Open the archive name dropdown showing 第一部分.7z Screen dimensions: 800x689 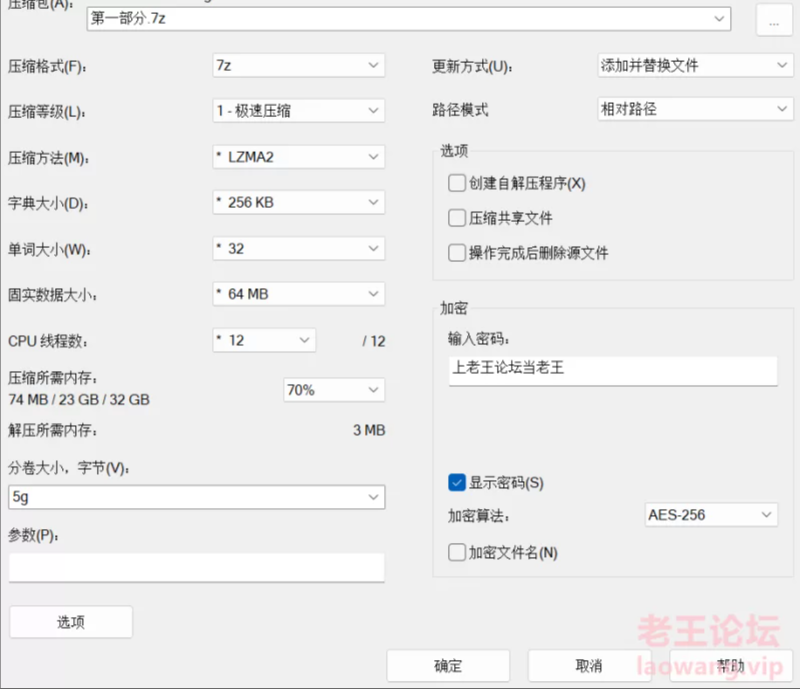pyautogui.click(x=408, y=19)
